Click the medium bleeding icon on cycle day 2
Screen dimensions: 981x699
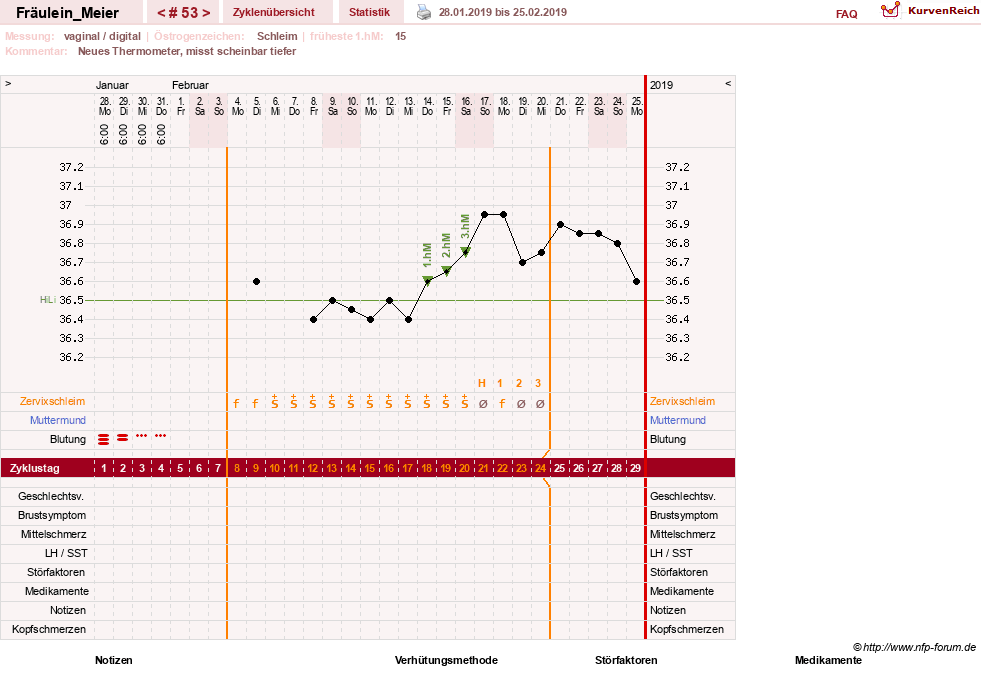tap(123, 437)
